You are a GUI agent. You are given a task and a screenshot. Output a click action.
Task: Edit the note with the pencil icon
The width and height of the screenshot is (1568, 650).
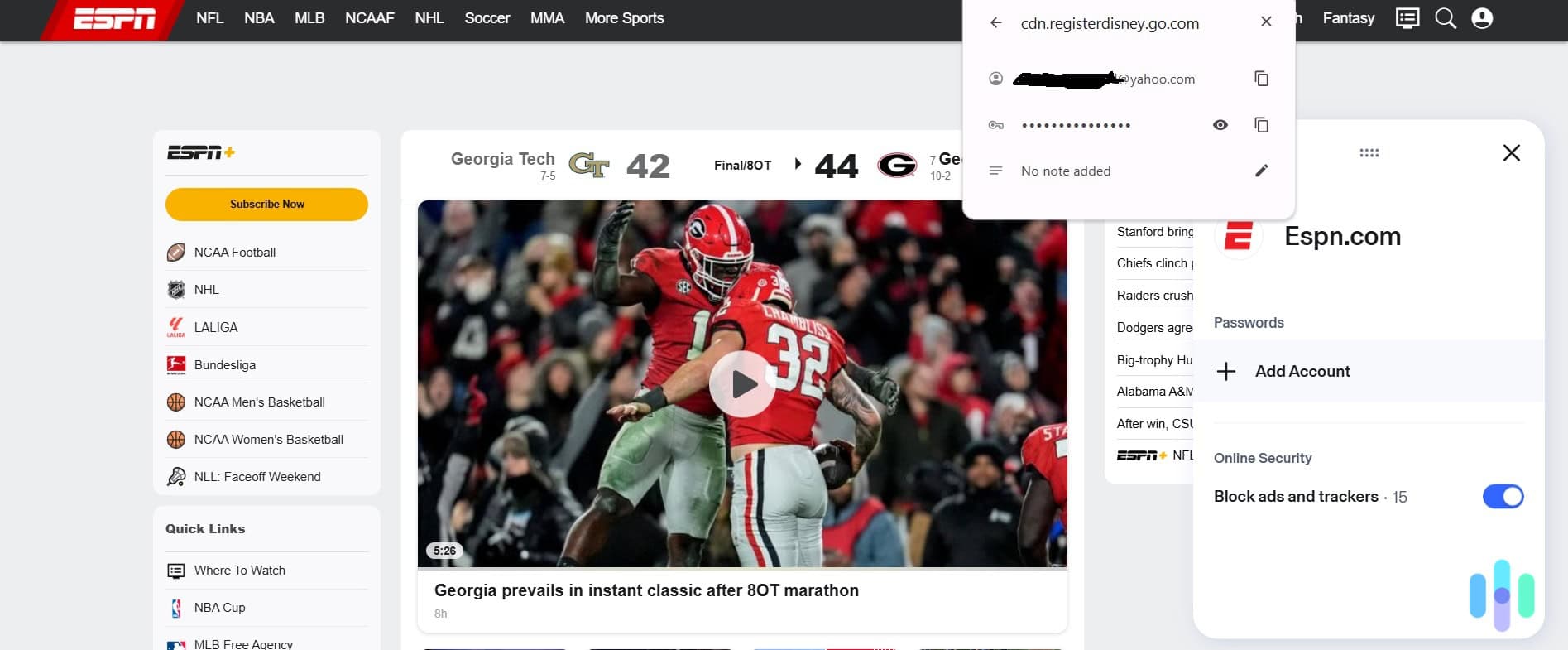(1261, 171)
